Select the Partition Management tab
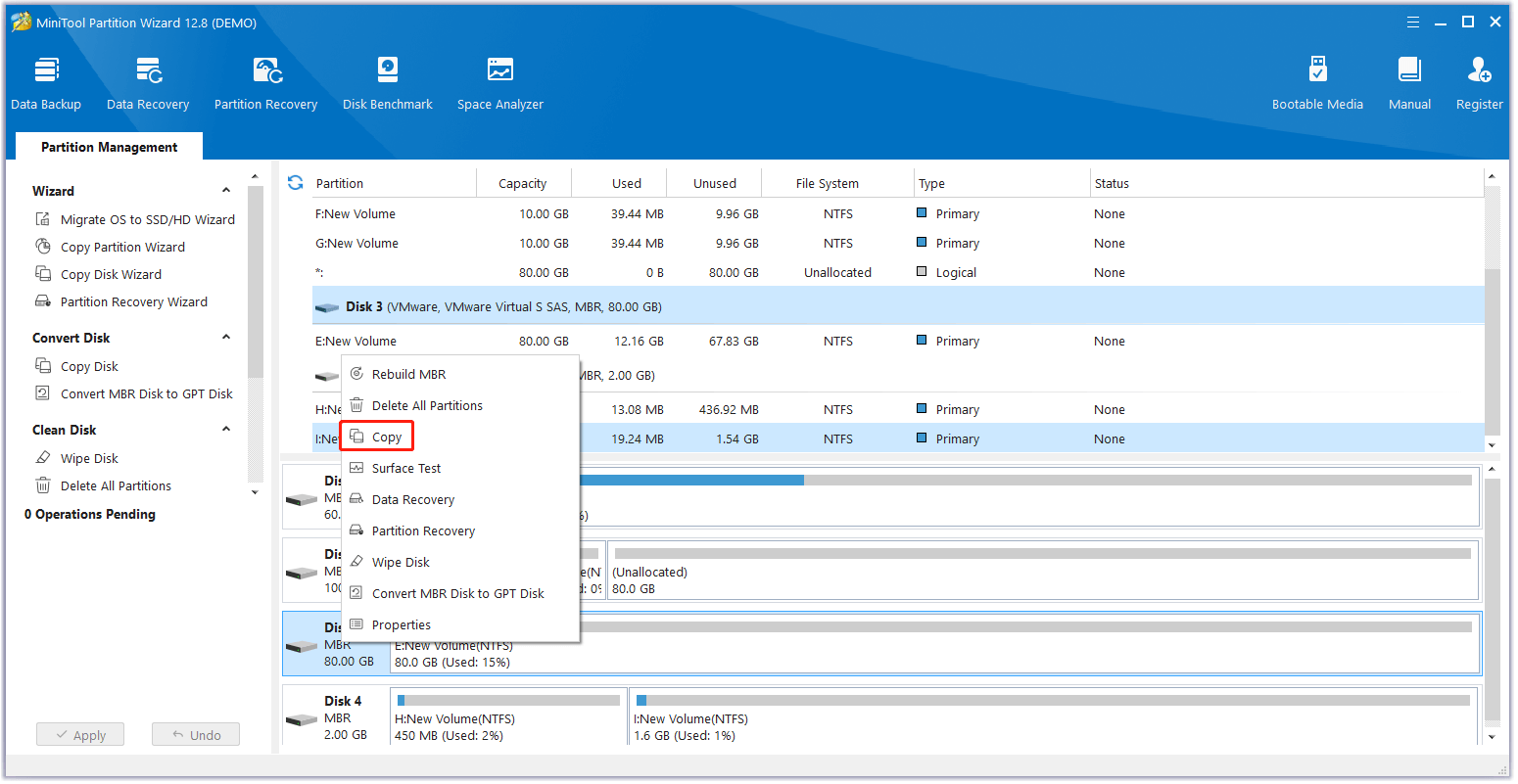Screen dimensions: 1518x784 tap(110, 147)
